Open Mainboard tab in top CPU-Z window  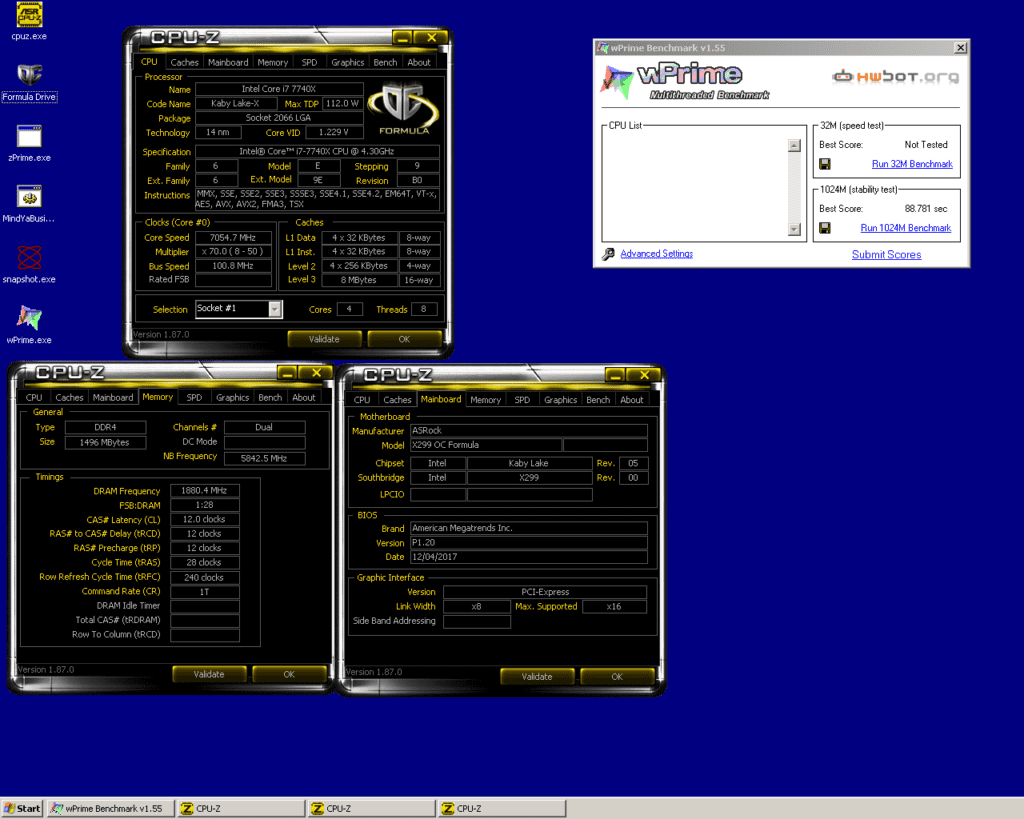point(228,63)
